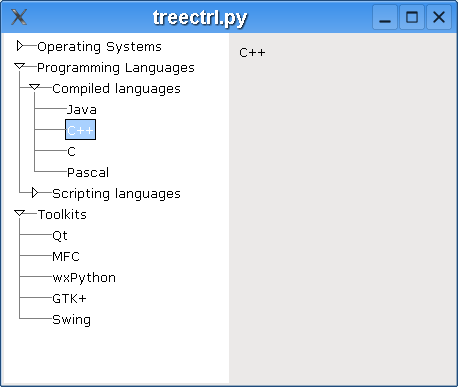This screenshot has width=458, height=387.
Task: Open the X window menu icon
Action: point(19,17)
